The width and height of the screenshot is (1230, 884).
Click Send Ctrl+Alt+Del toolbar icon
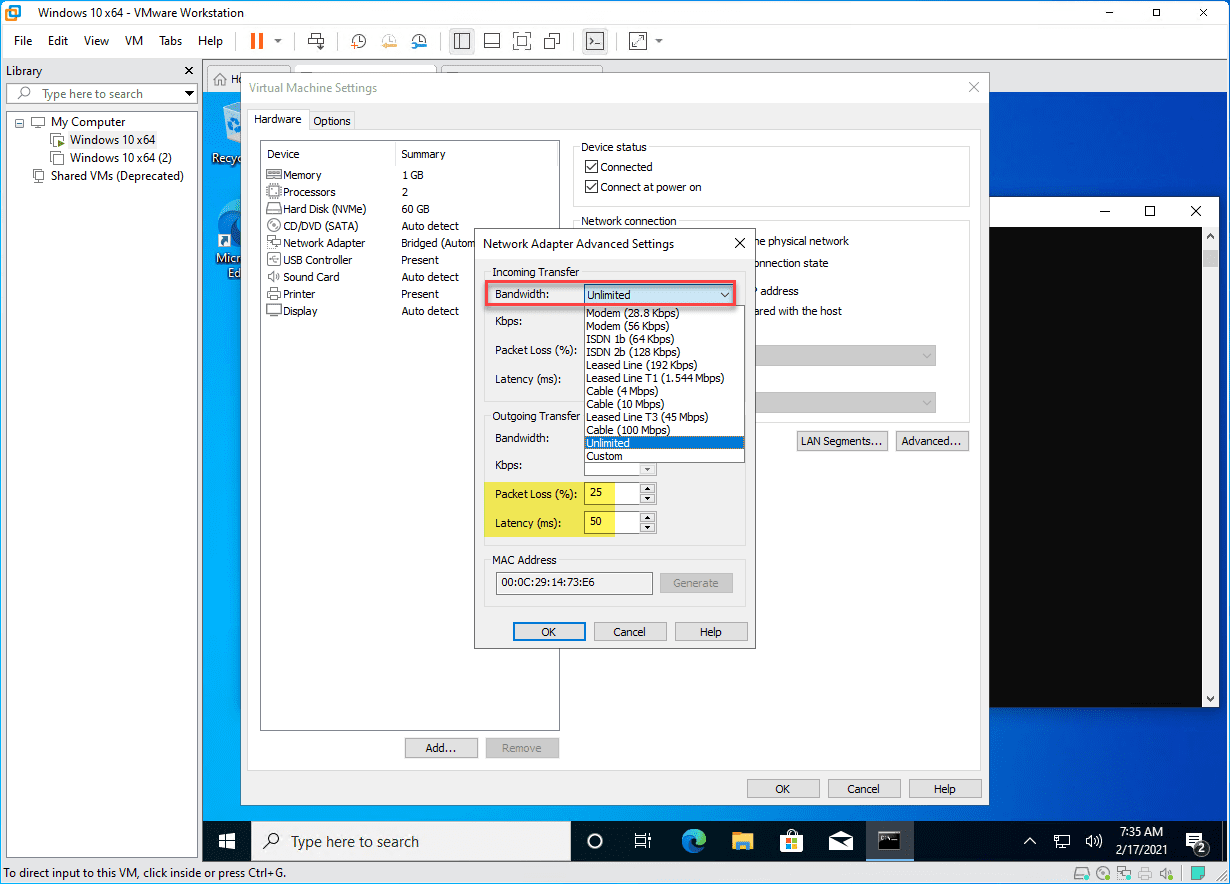(316, 41)
